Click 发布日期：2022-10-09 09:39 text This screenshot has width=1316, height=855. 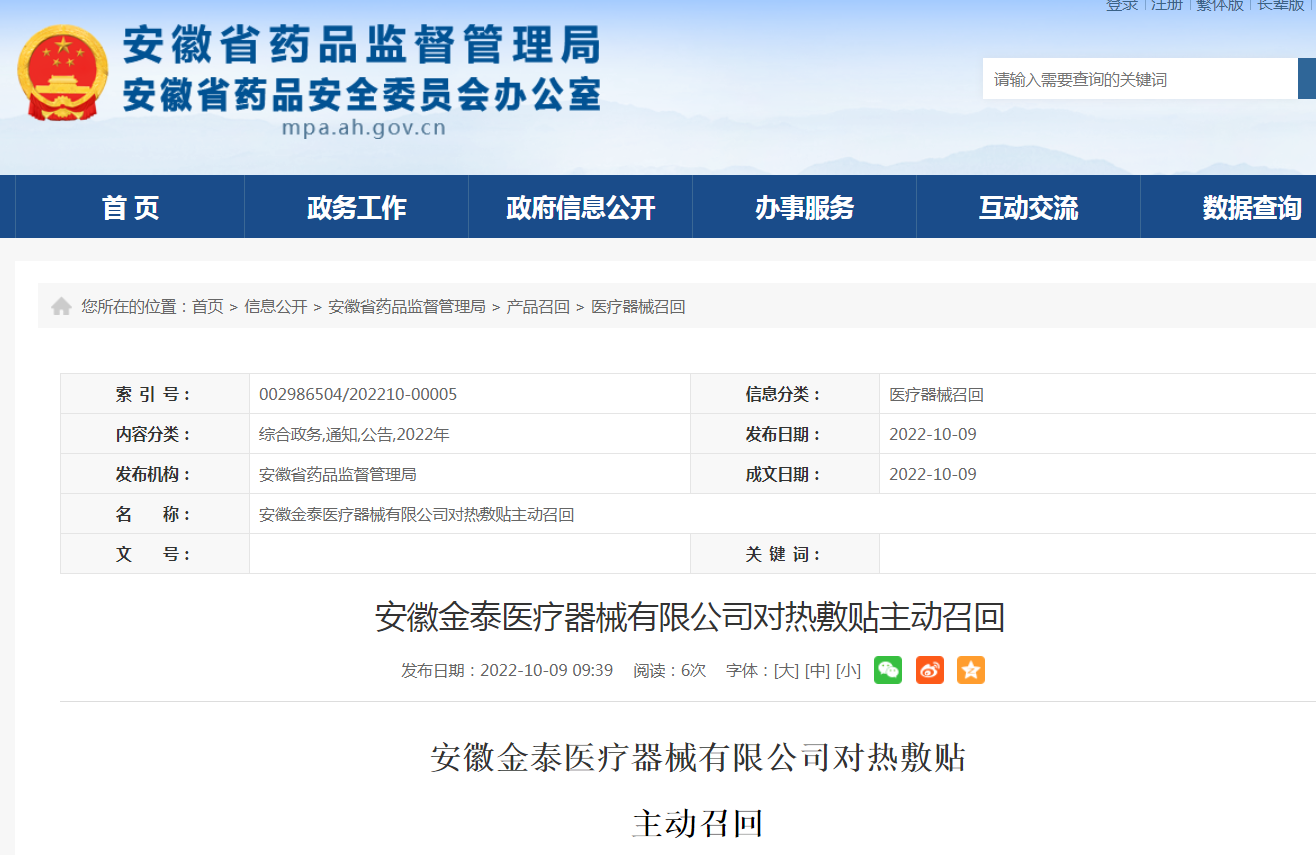click(507, 670)
